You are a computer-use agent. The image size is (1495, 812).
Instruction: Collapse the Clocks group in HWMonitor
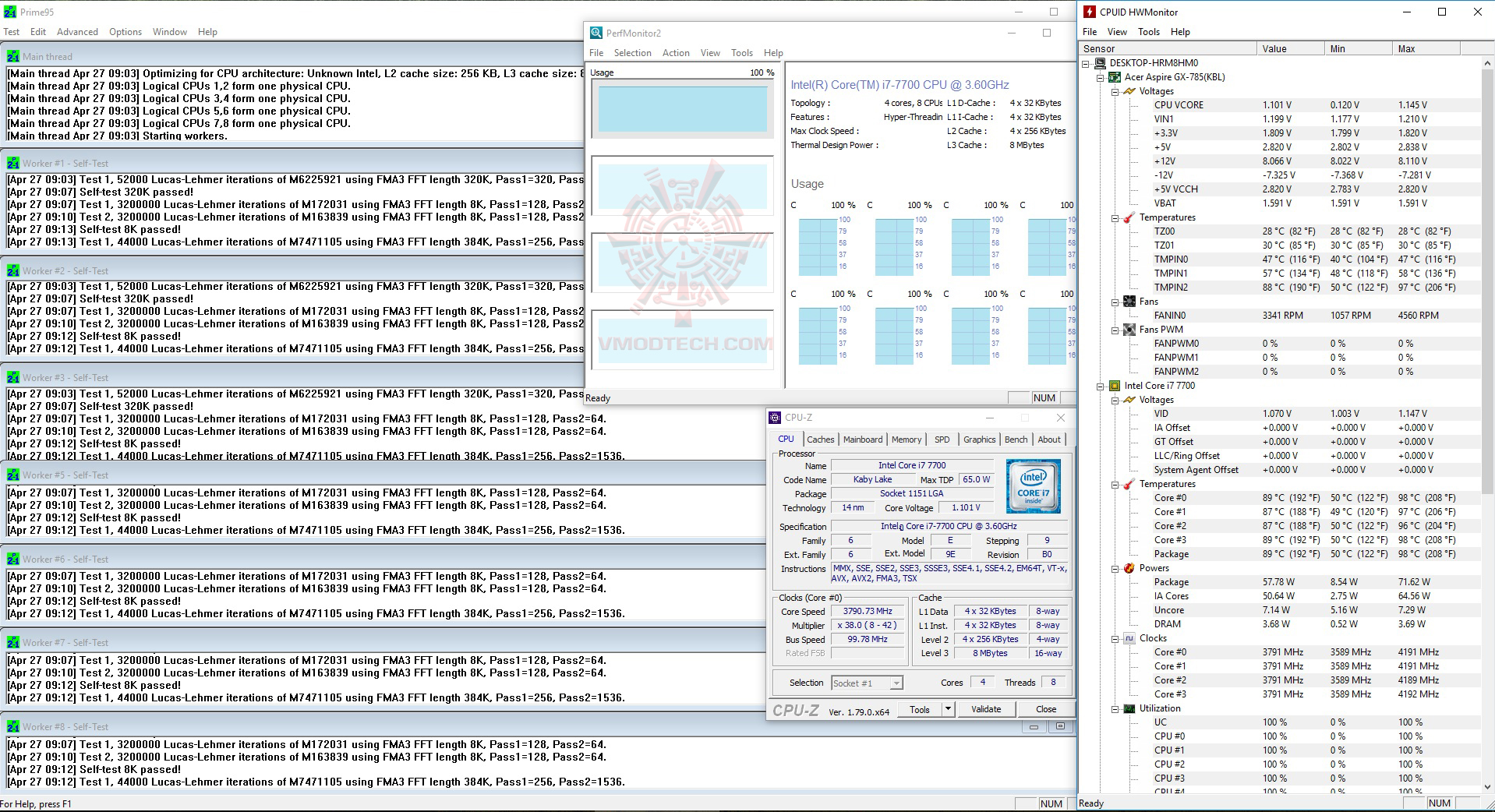1115,639
